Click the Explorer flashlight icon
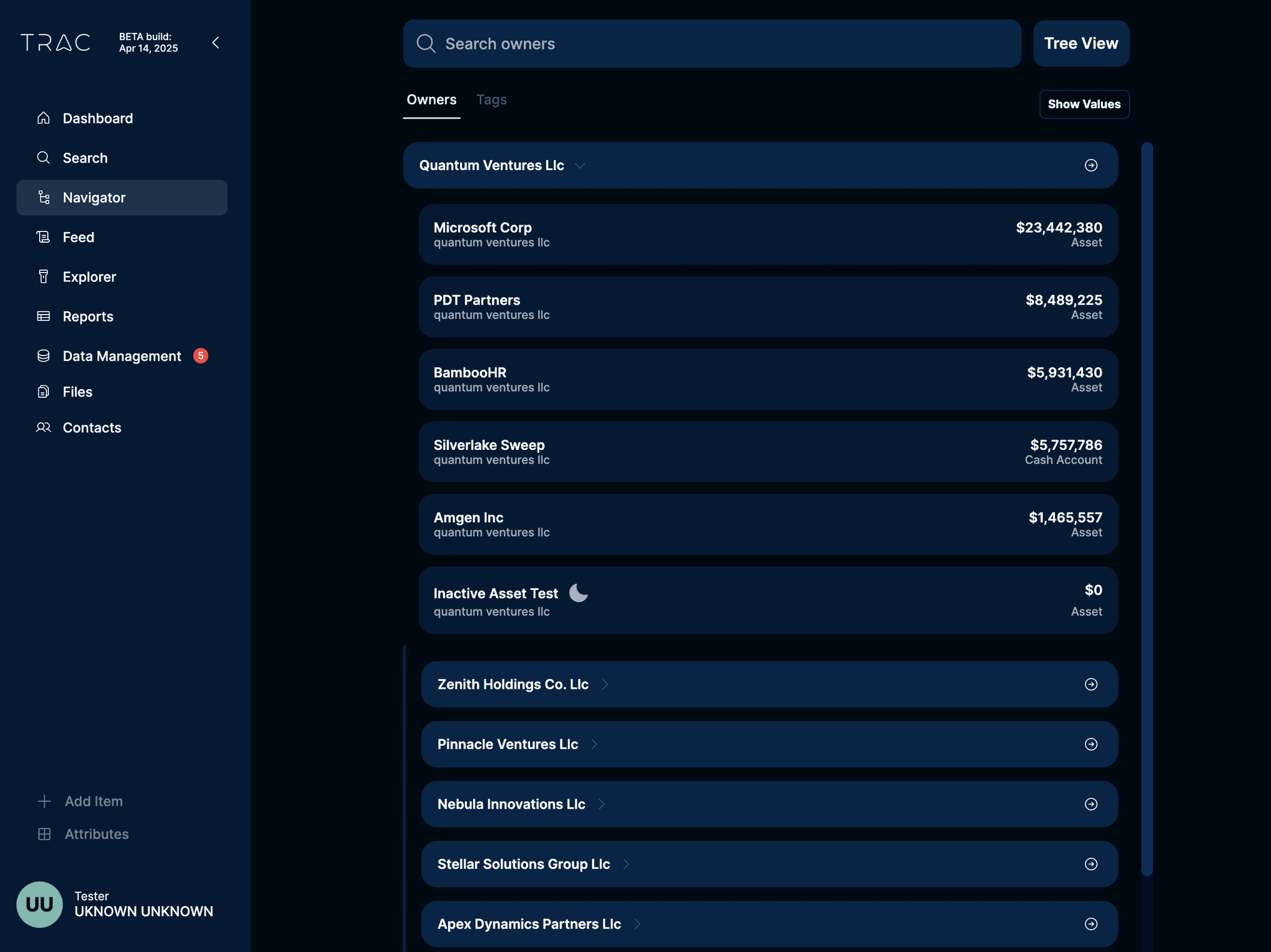The height and width of the screenshot is (952, 1271). pos(43,277)
